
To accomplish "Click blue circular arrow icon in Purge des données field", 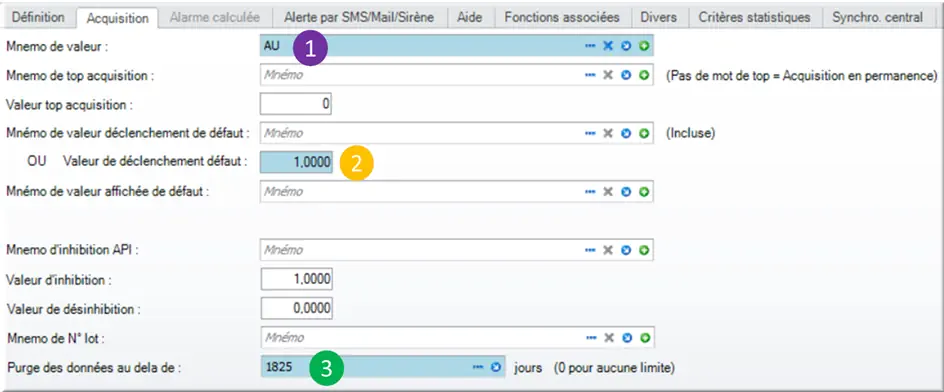I will (x=496, y=367).
